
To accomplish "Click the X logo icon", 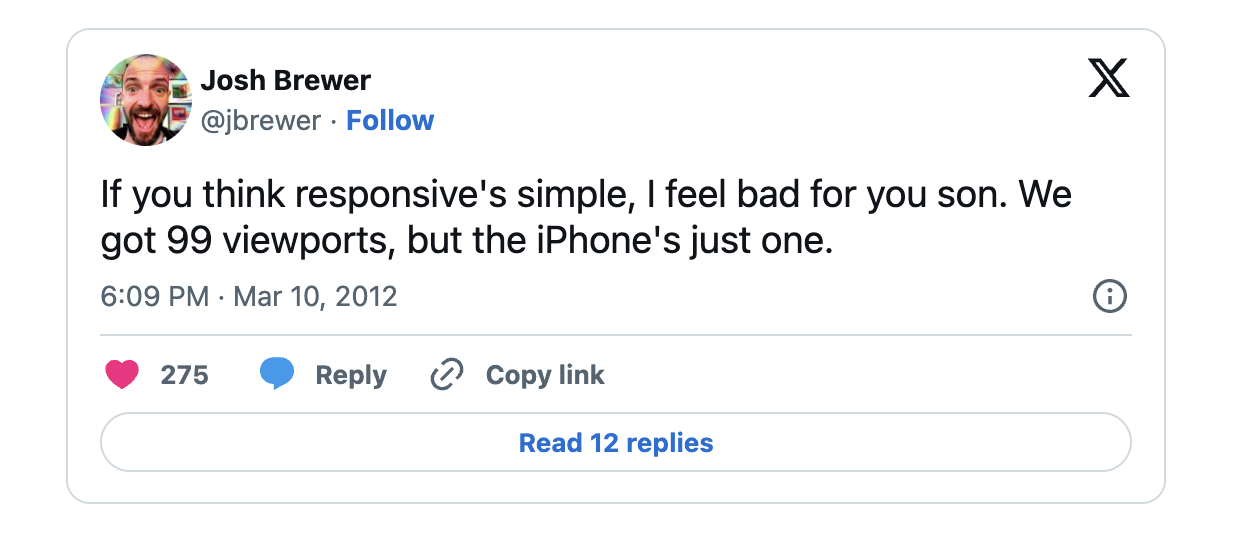I will [x=1108, y=79].
